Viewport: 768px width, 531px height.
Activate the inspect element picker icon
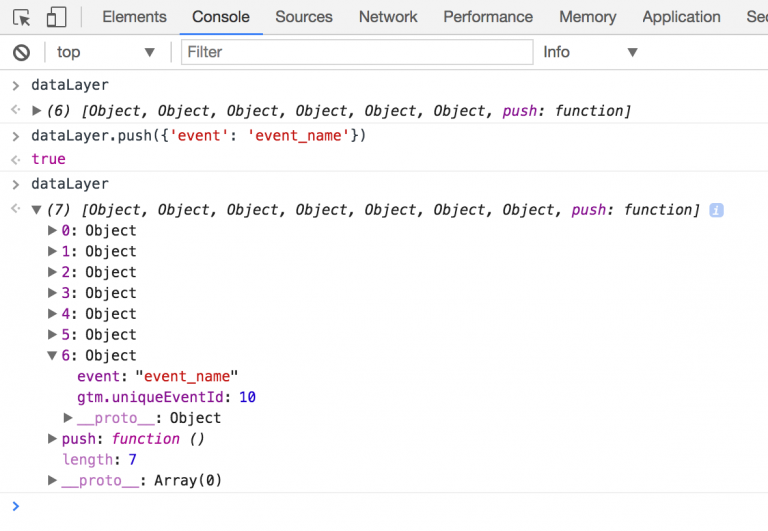tap(21, 17)
